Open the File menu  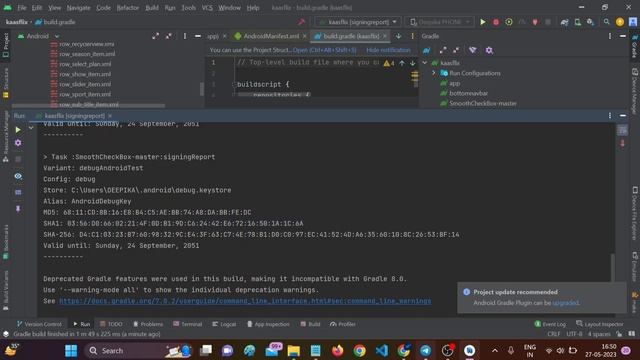coord(22,7)
